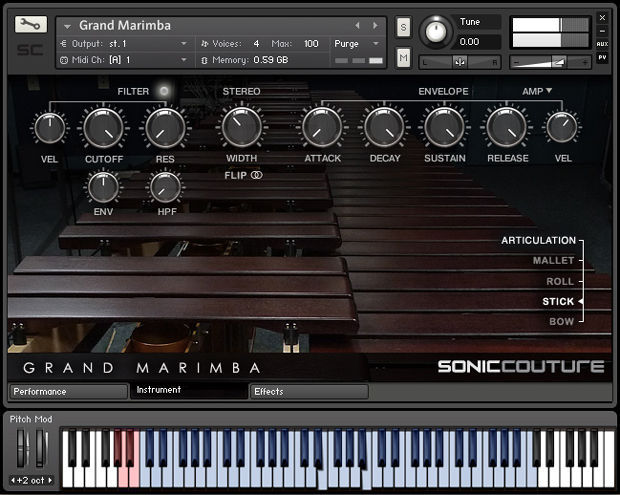Toggle the Mute M button

403,58
